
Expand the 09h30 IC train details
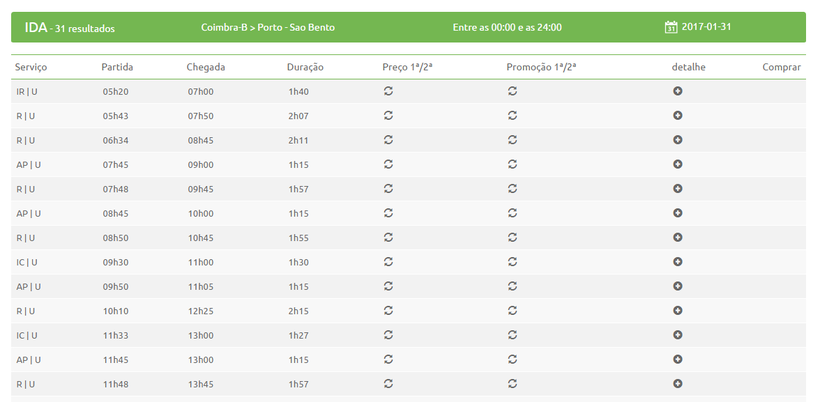677,262
